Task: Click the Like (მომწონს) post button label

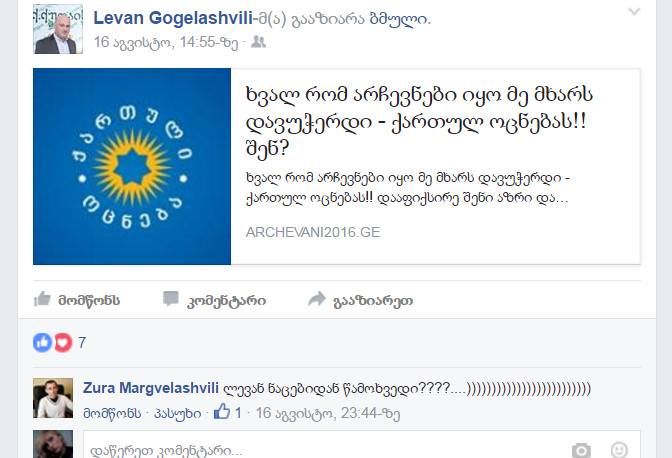Action: tap(89, 301)
